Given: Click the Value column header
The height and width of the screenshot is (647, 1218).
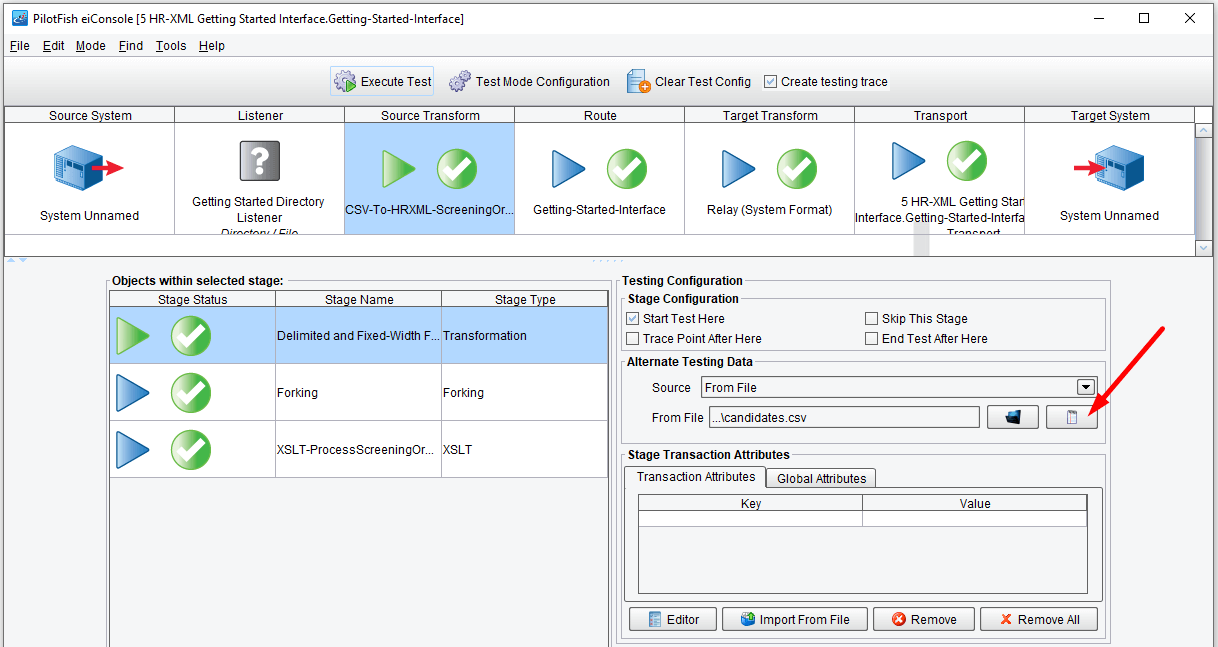Looking at the screenshot, I should click(x=975, y=504).
